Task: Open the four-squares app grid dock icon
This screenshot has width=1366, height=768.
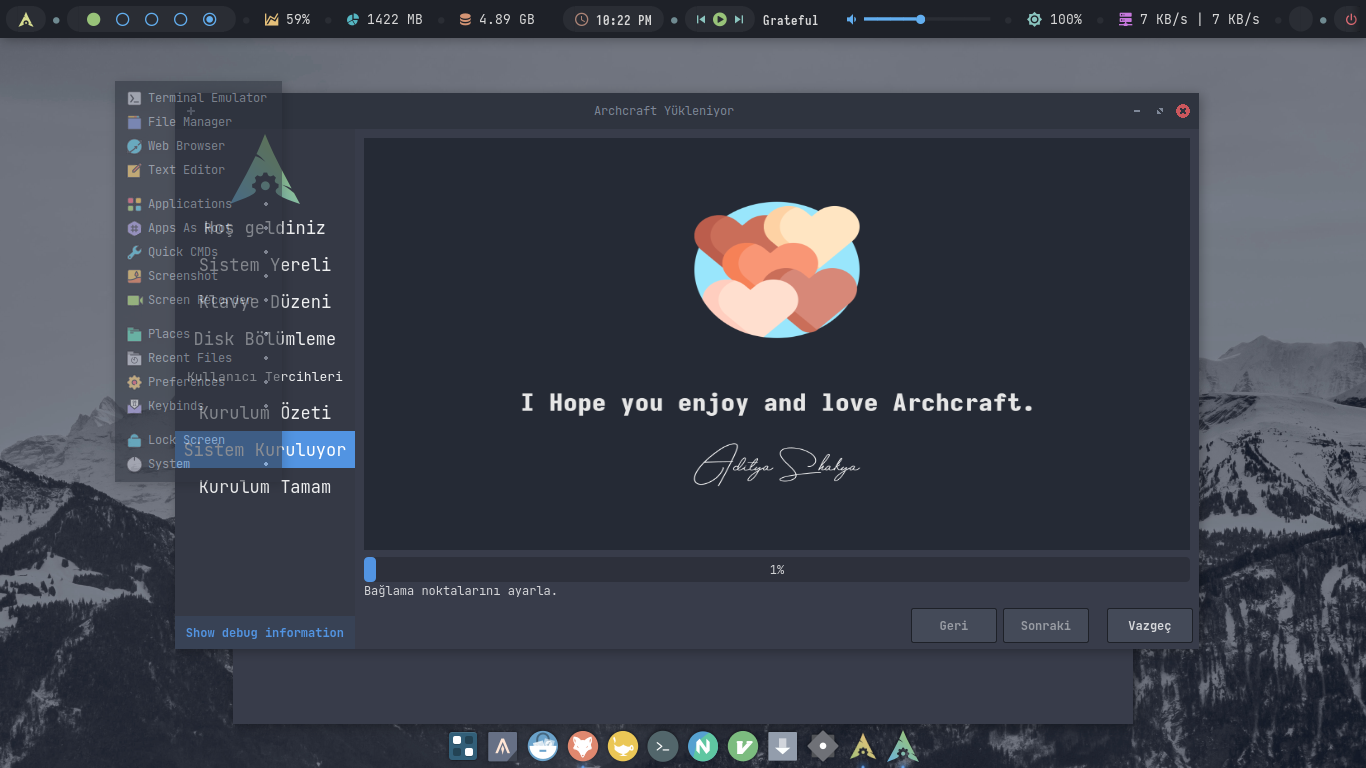Action: (463, 746)
